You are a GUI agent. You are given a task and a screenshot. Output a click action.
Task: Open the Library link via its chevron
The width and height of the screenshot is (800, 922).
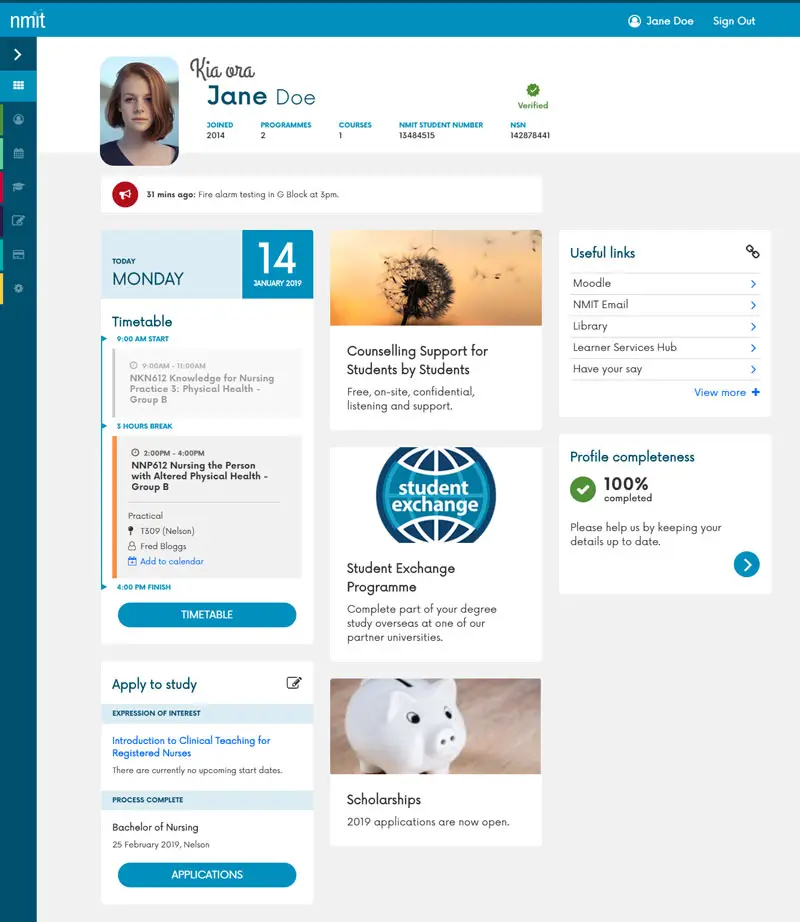755,326
